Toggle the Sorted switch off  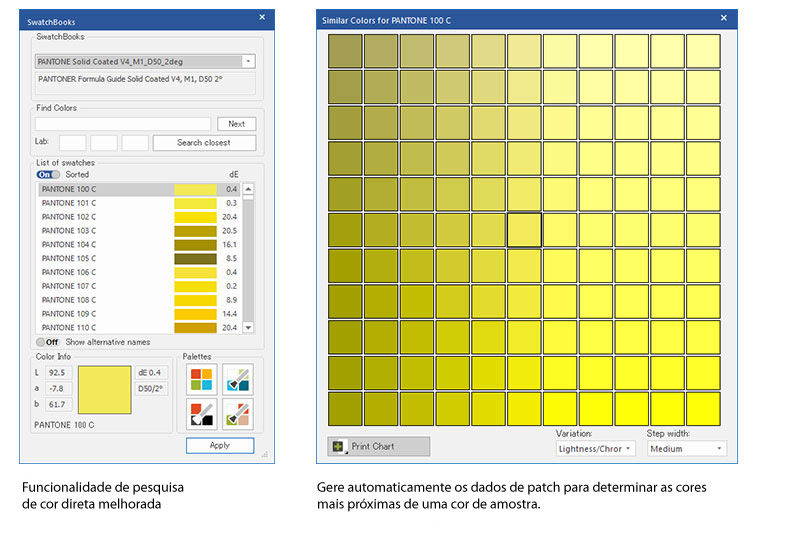(48, 174)
